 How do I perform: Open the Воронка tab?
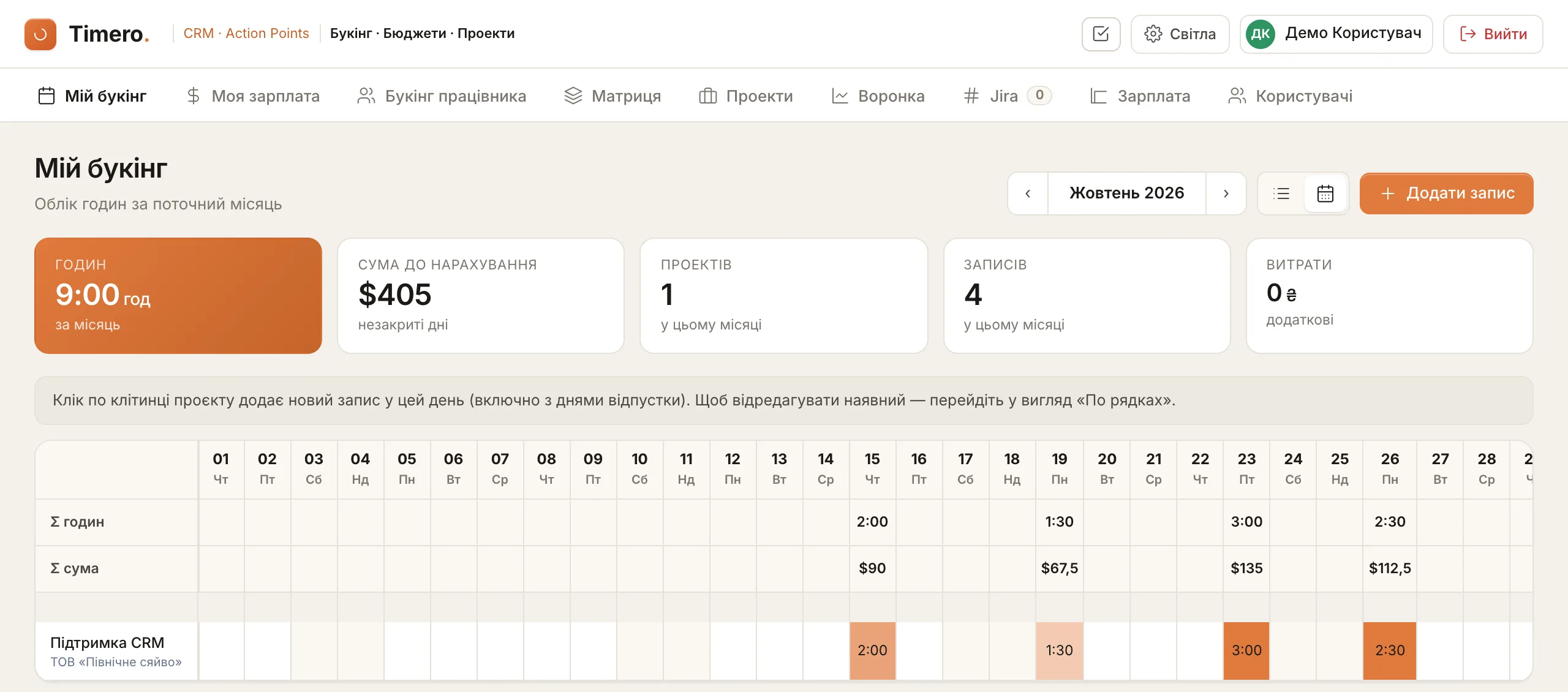pos(878,96)
